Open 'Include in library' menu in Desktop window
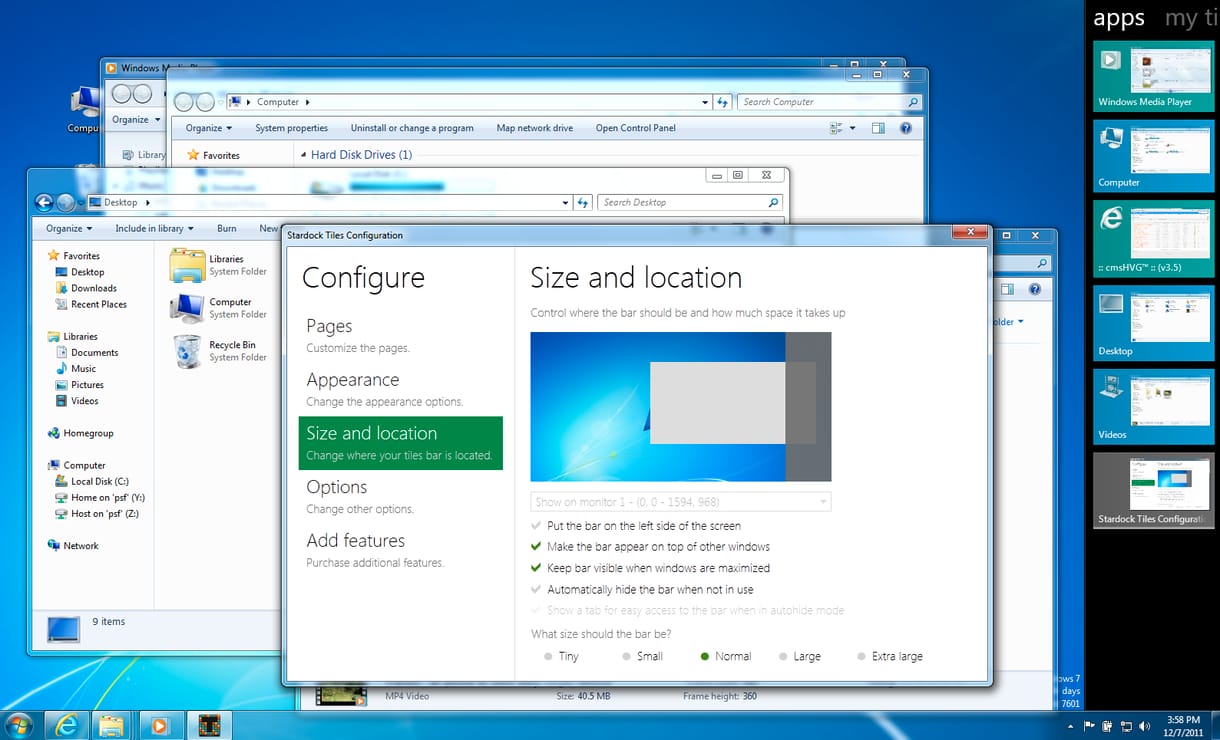The image size is (1220, 740). pyautogui.click(x=154, y=228)
